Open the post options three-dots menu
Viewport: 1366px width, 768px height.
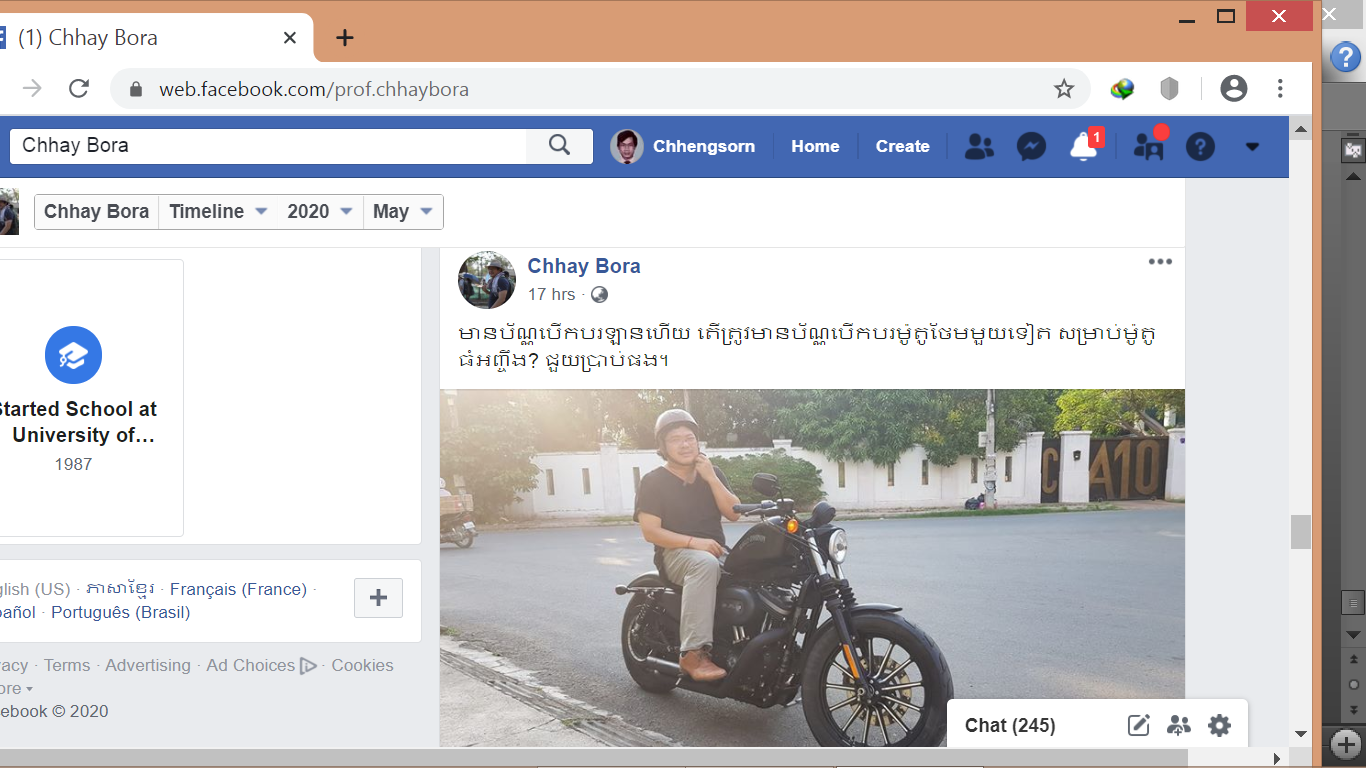click(x=1160, y=262)
